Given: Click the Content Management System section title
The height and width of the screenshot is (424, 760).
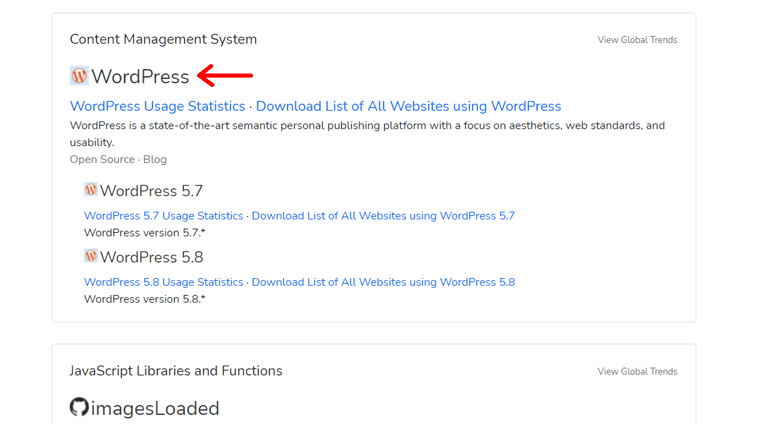Looking at the screenshot, I should tap(163, 39).
